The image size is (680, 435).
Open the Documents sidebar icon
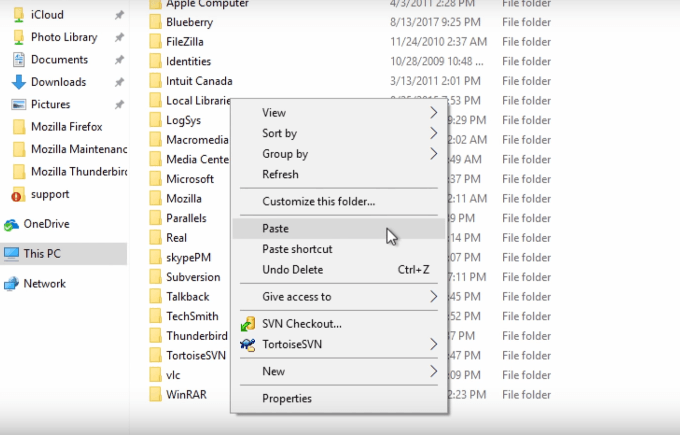click(19, 60)
